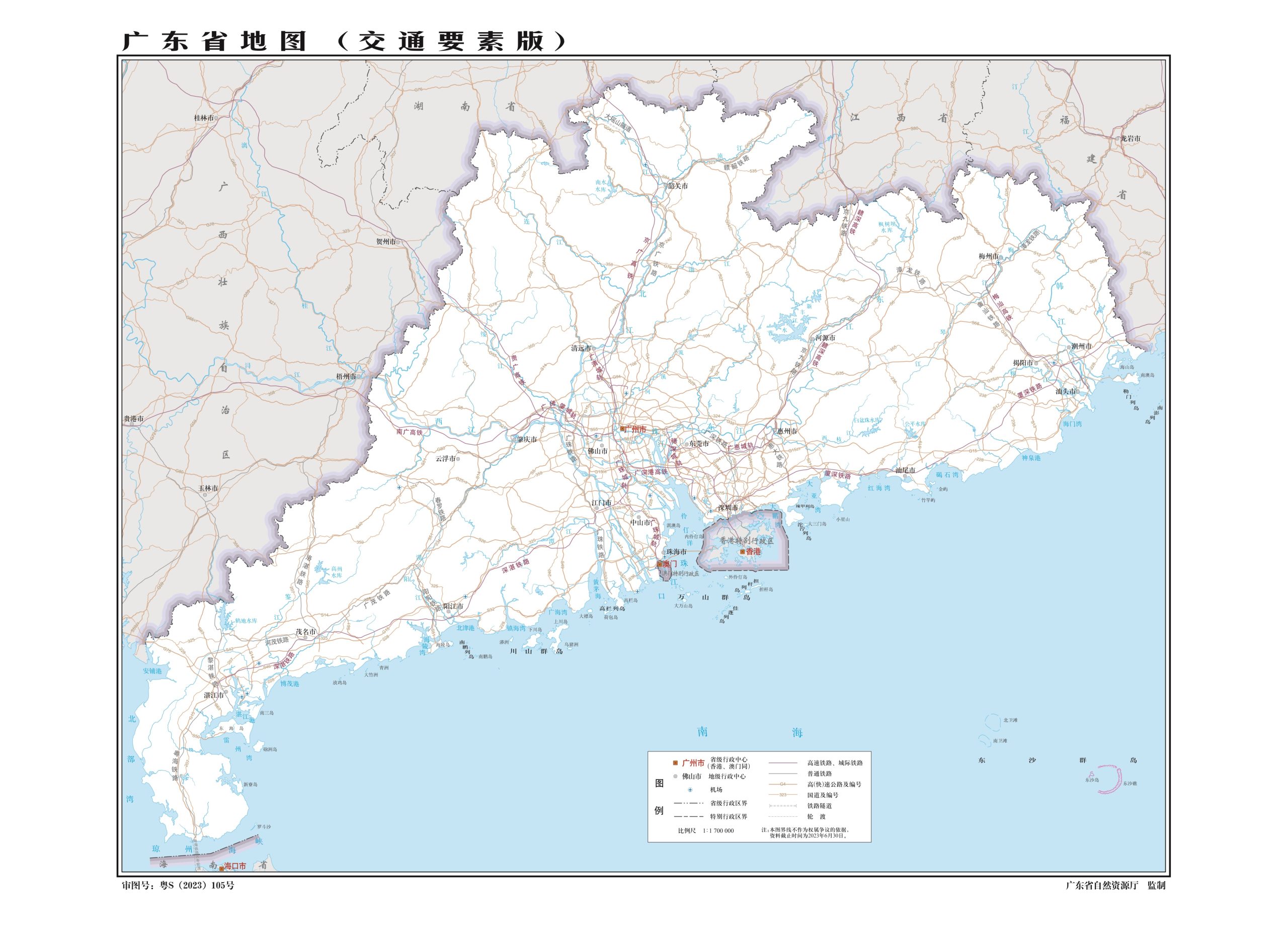Click the 特别行政区界 dashed line sample

[688, 816]
